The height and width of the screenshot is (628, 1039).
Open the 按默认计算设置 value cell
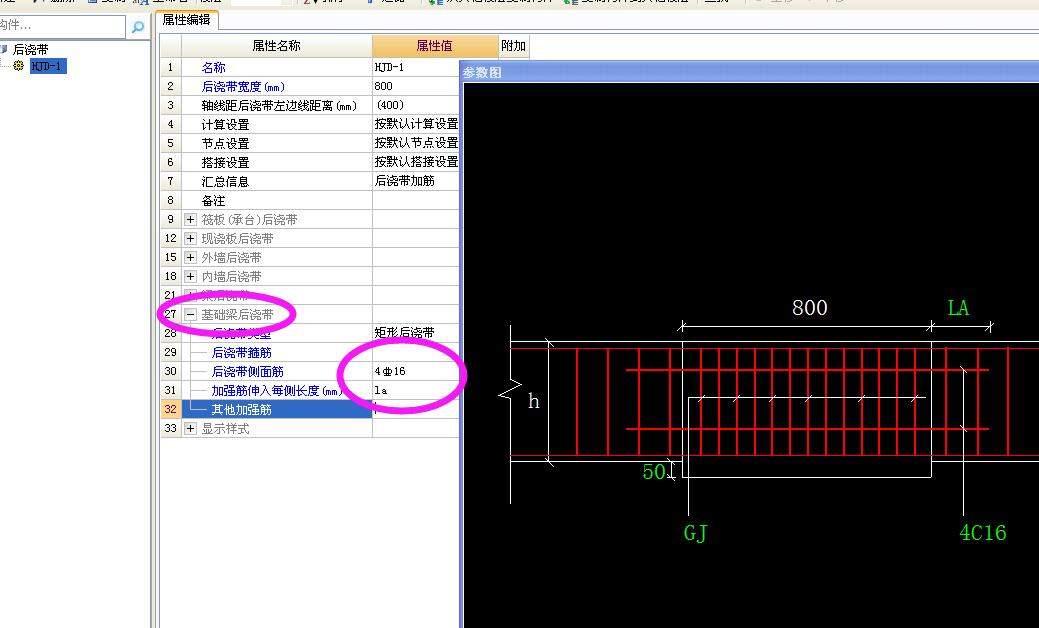pyautogui.click(x=416, y=125)
